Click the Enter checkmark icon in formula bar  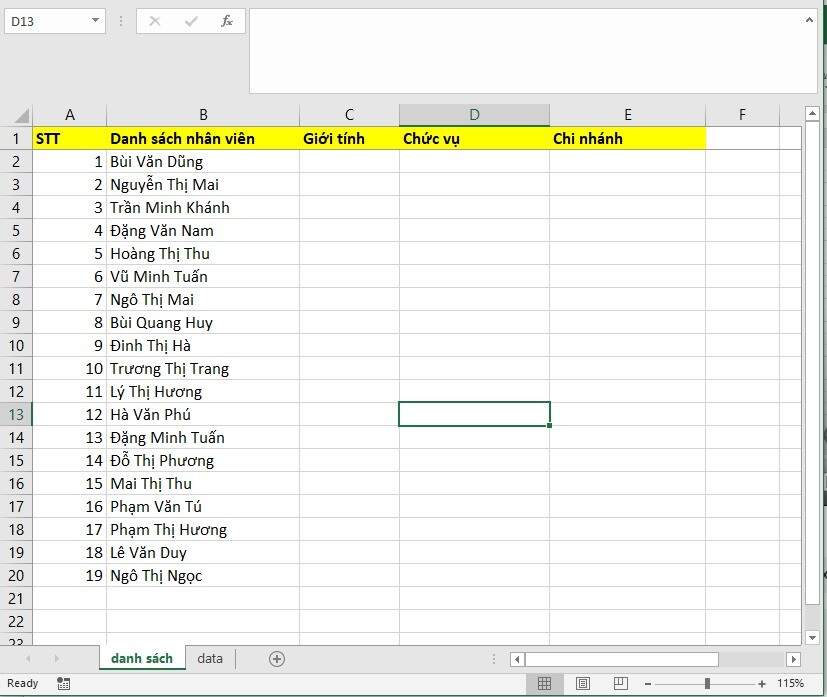190,20
